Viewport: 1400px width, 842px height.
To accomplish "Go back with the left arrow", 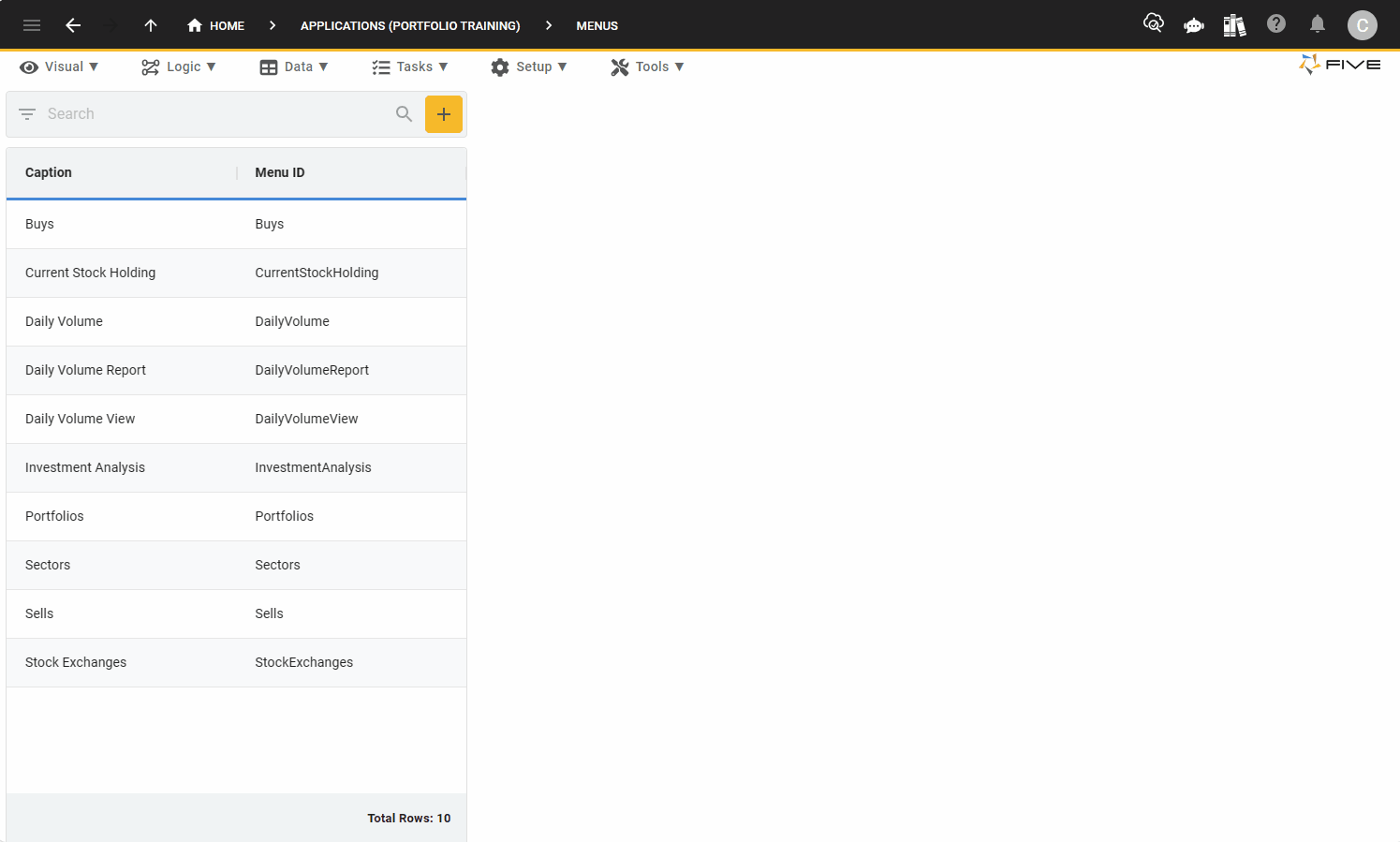I will [x=73, y=25].
